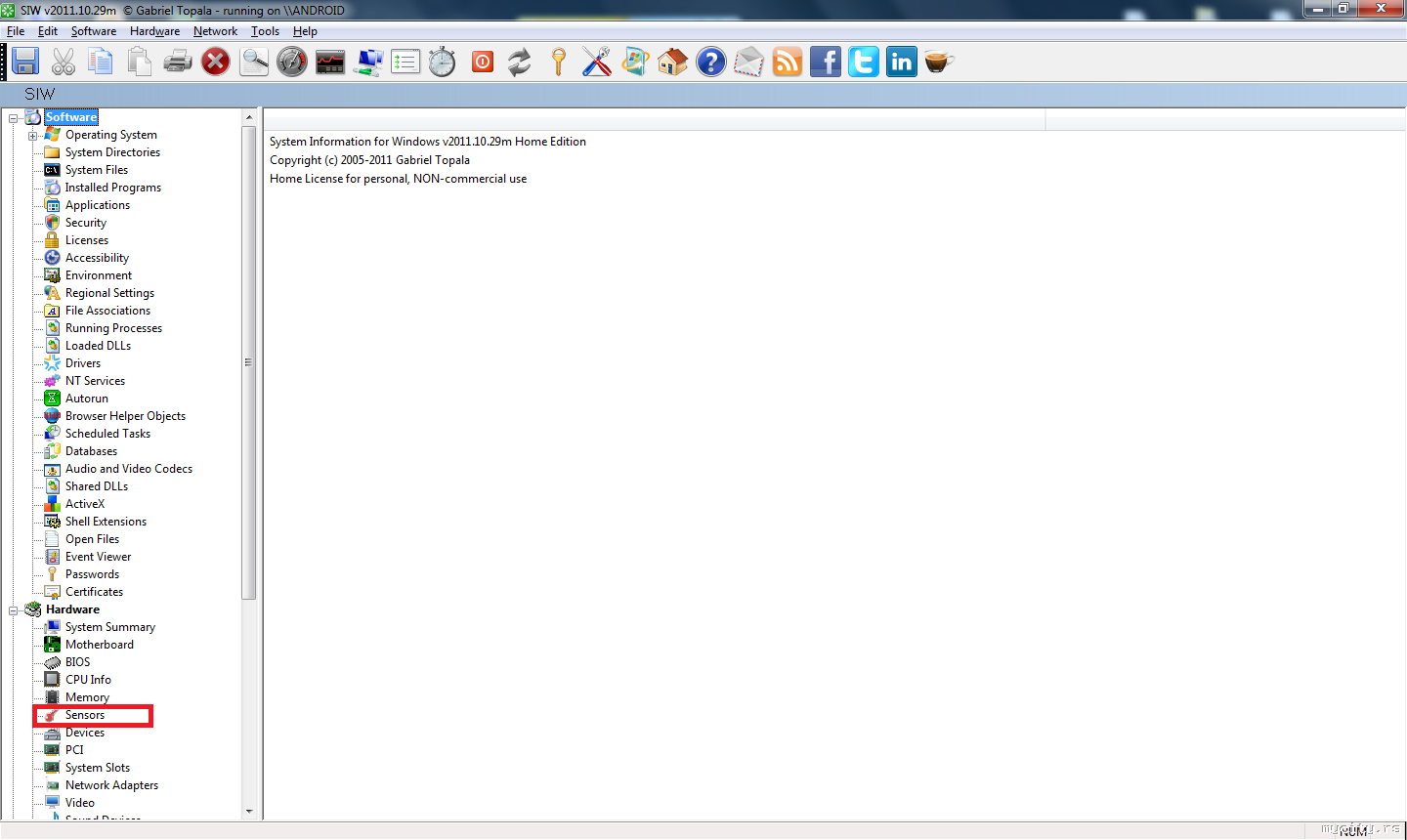Click the red X stop toolbar icon
Screen dimensions: 1407x840
pos(215,62)
